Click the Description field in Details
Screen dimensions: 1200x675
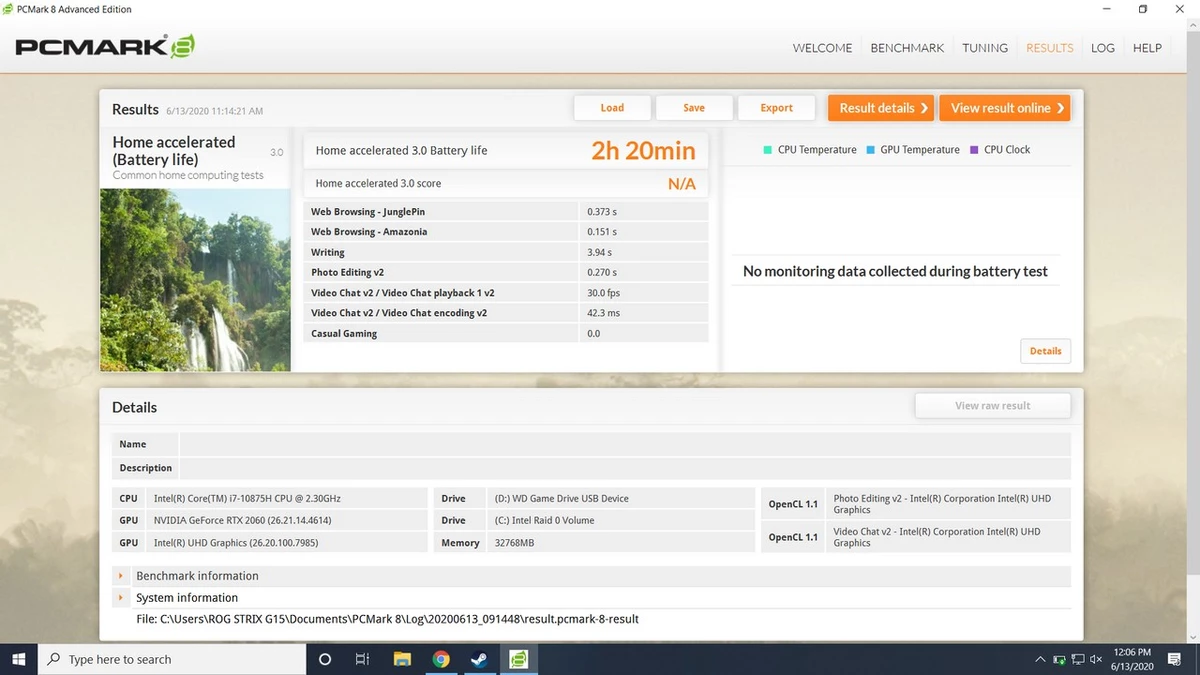tap(625, 468)
